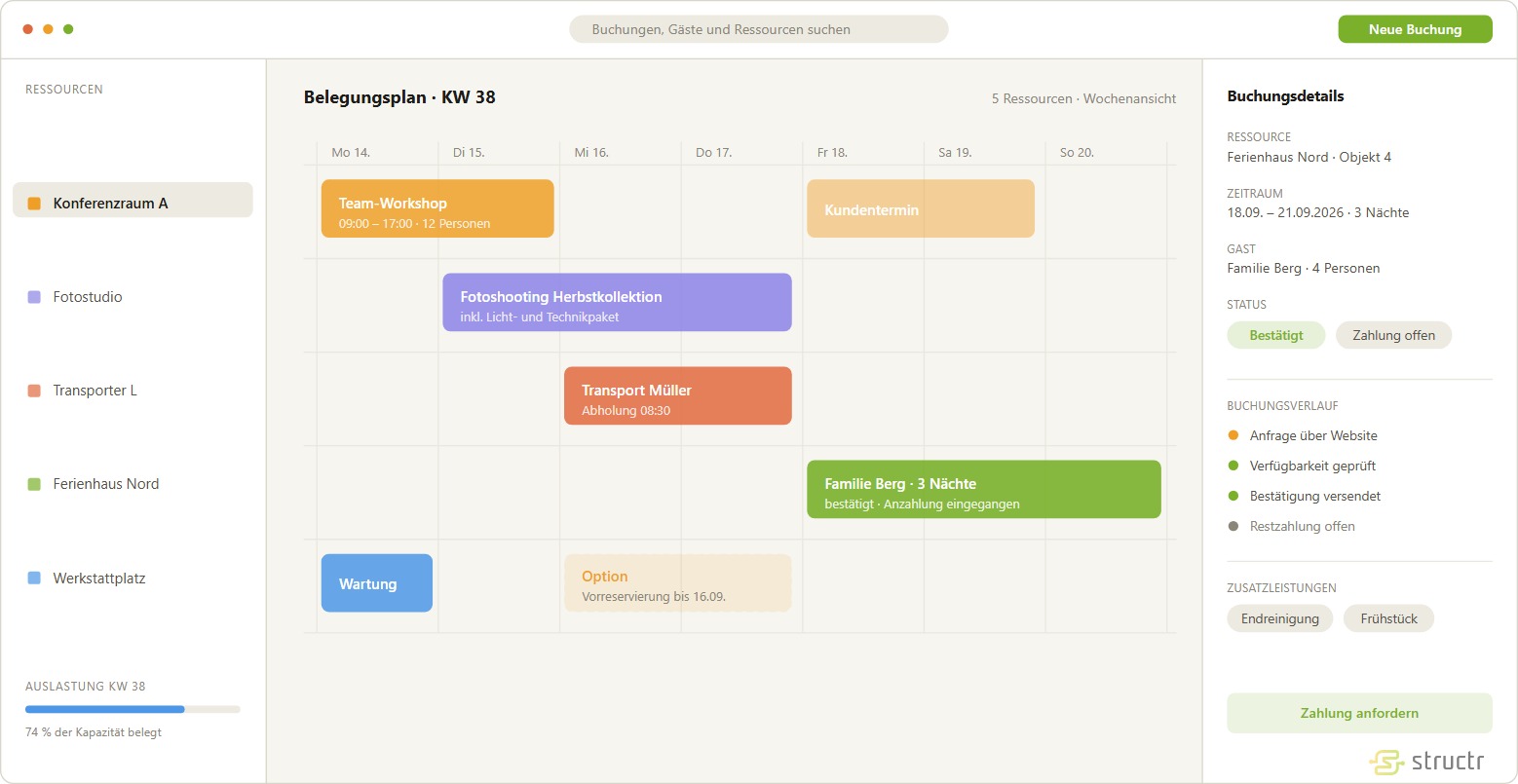Click Neue Buchung button

(x=1415, y=29)
